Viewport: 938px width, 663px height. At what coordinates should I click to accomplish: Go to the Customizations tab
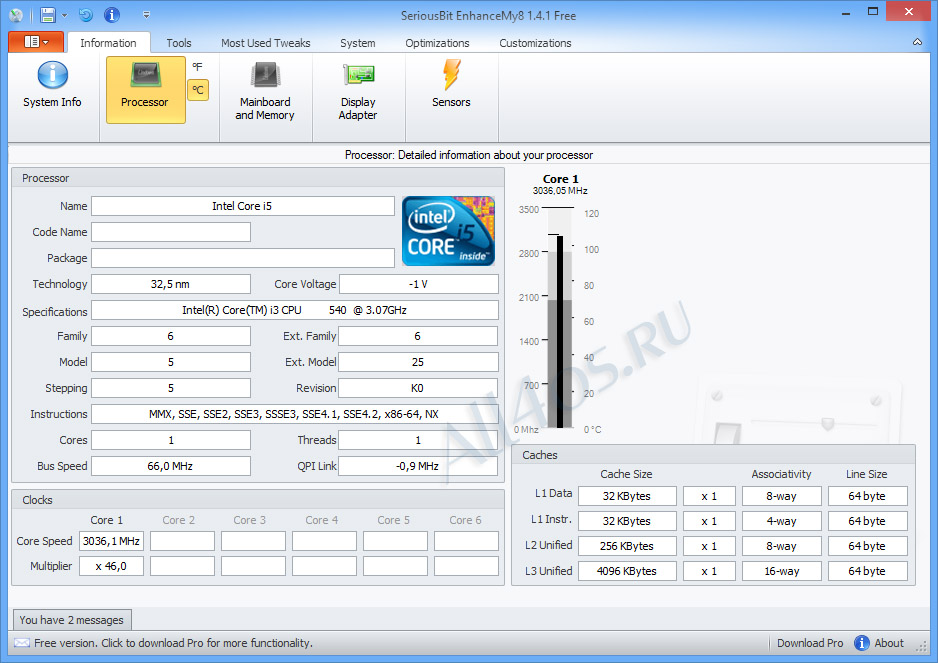pyautogui.click(x=535, y=43)
